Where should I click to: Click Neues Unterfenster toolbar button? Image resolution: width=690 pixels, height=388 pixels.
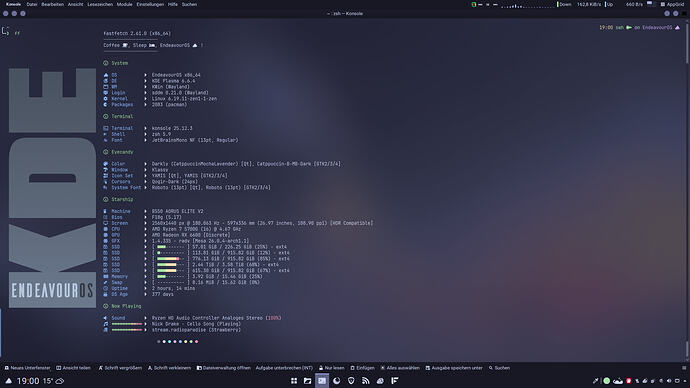pos(28,368)
